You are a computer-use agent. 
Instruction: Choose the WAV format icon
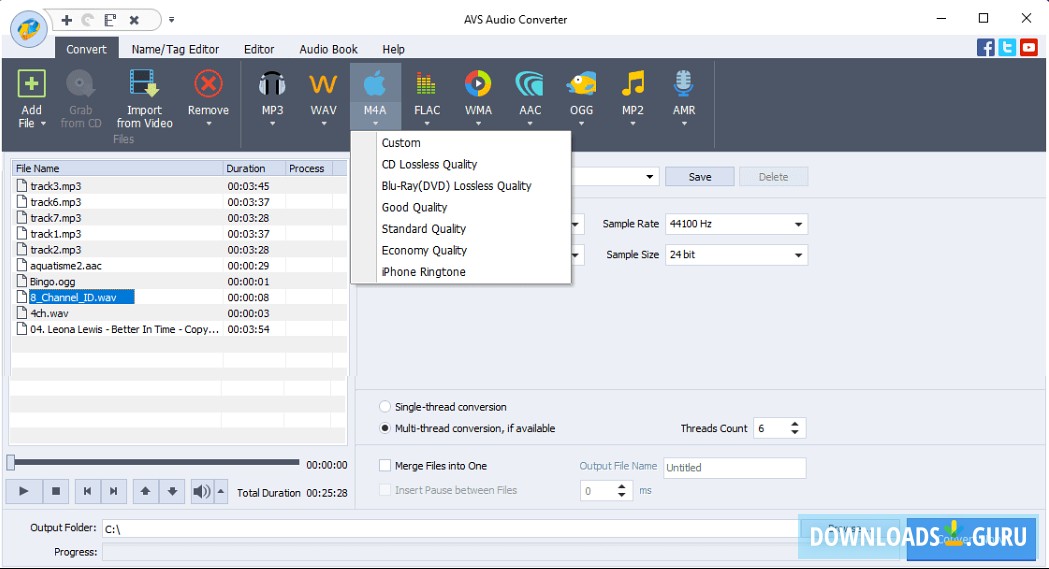[323, 85]
